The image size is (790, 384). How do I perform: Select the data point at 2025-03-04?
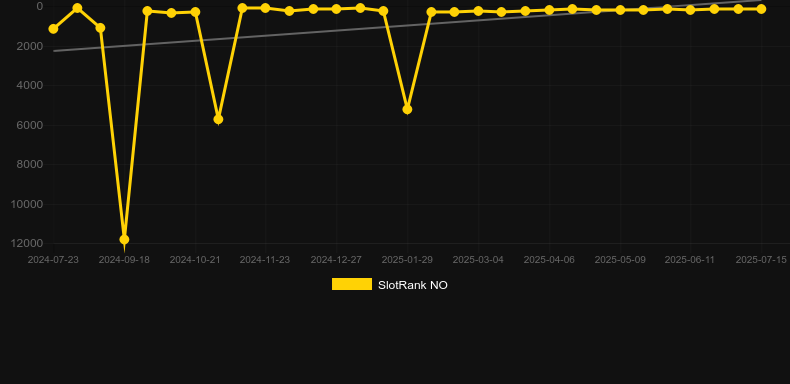point(478,11)
